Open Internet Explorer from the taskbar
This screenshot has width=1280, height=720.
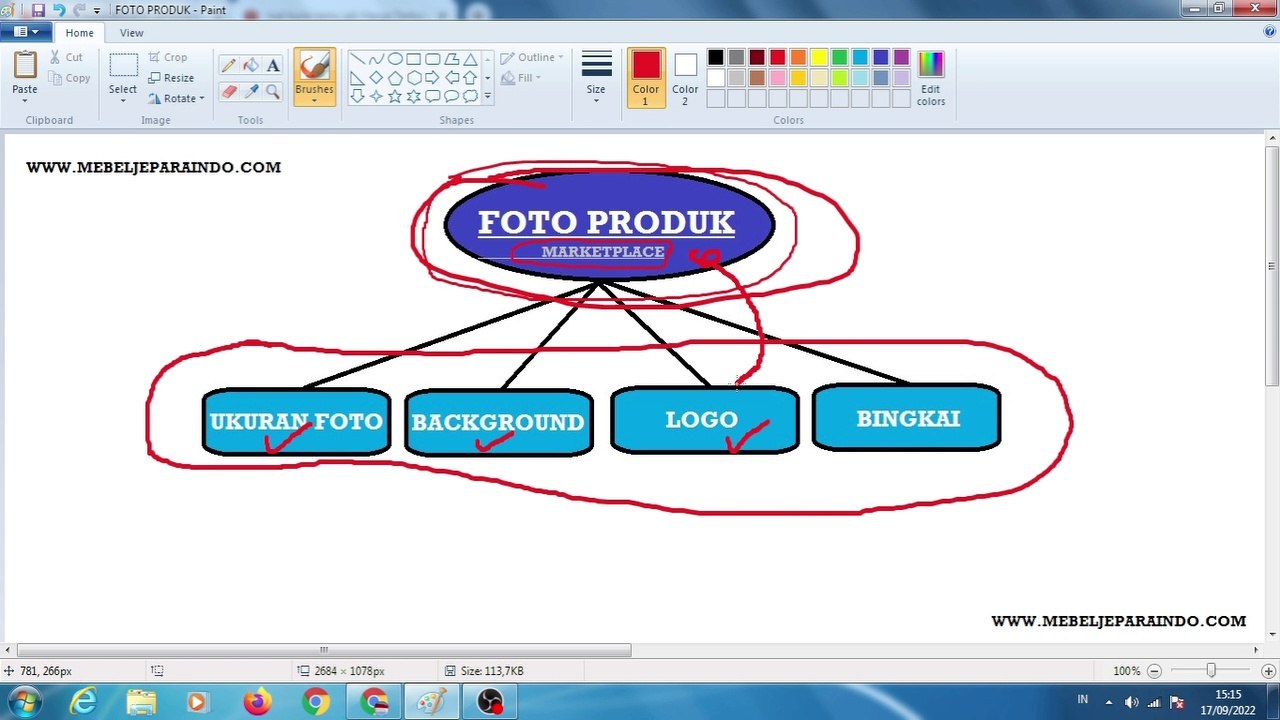click(83, 702)
